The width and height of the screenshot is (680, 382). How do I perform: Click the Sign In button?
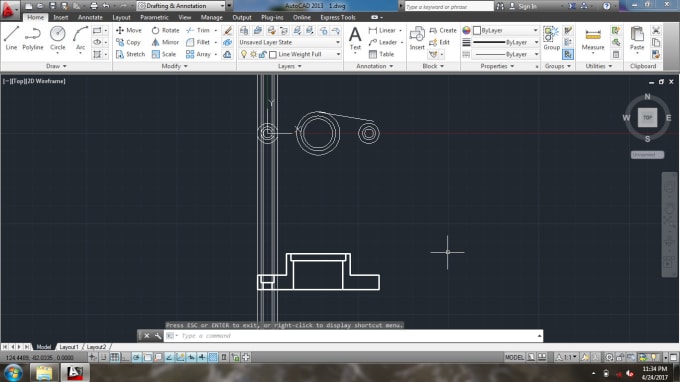523,6
